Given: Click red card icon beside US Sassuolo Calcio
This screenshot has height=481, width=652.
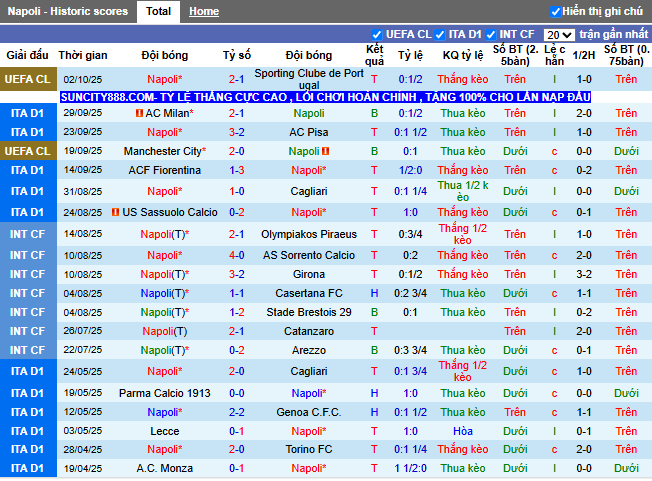Looking at the screenshot, I should point(116,212).
